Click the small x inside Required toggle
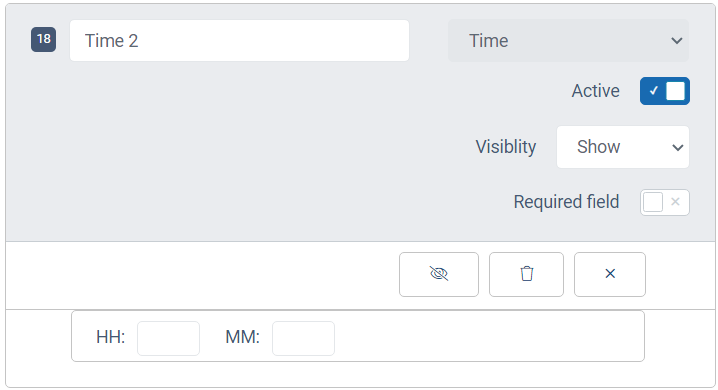This screenshot has width=718, height=390. click(x=675, y=202)
